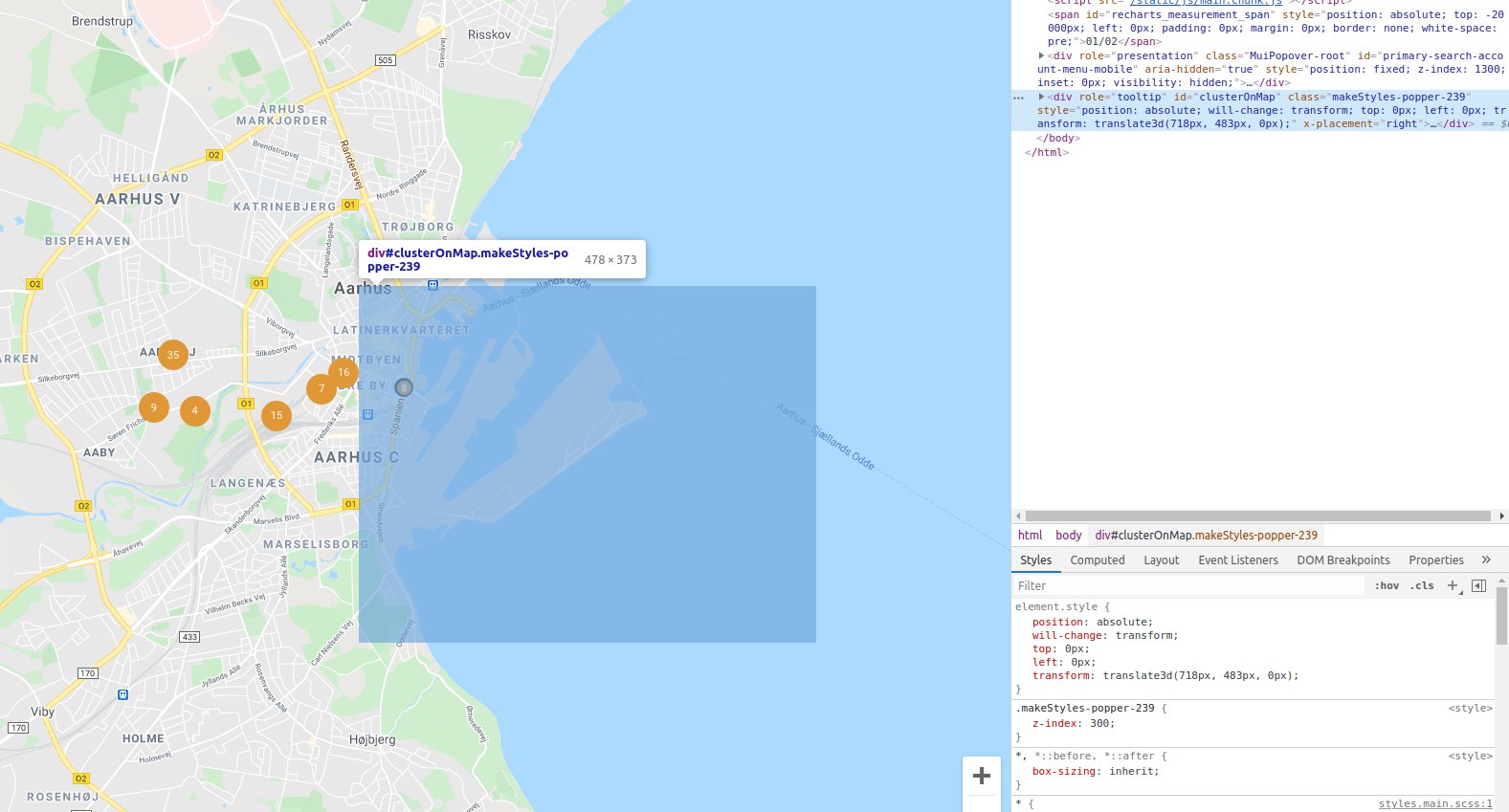The height and width of the screenshot is (812, 1509).
Task: Click the transit icon beside Spanien street
Action: (x=368, y=414)
